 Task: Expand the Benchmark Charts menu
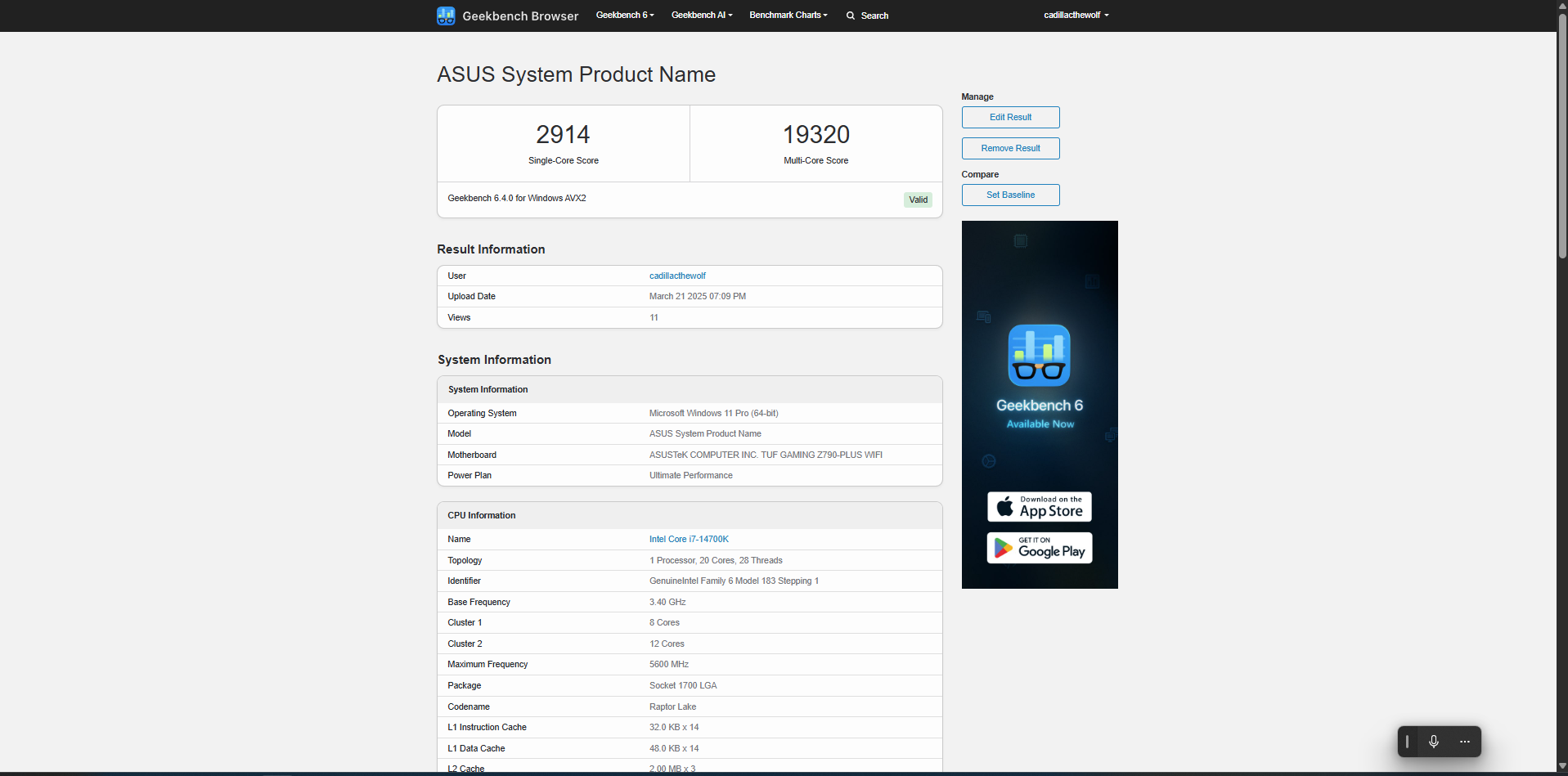point(788,16)
